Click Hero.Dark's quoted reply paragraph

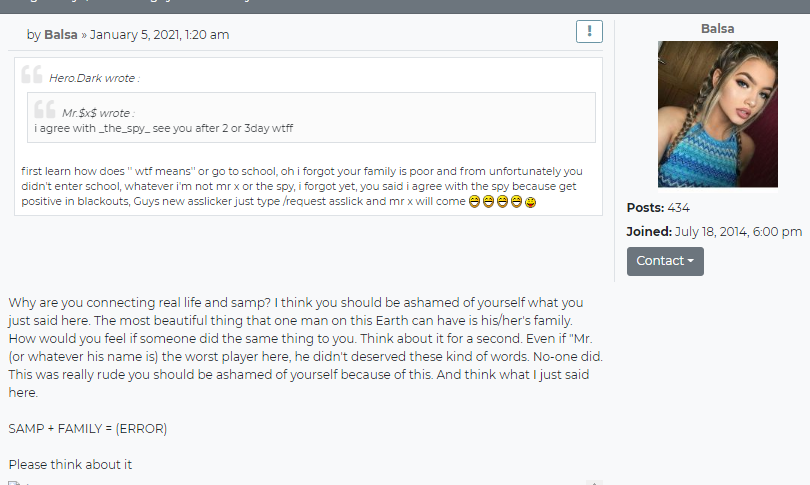302,186
